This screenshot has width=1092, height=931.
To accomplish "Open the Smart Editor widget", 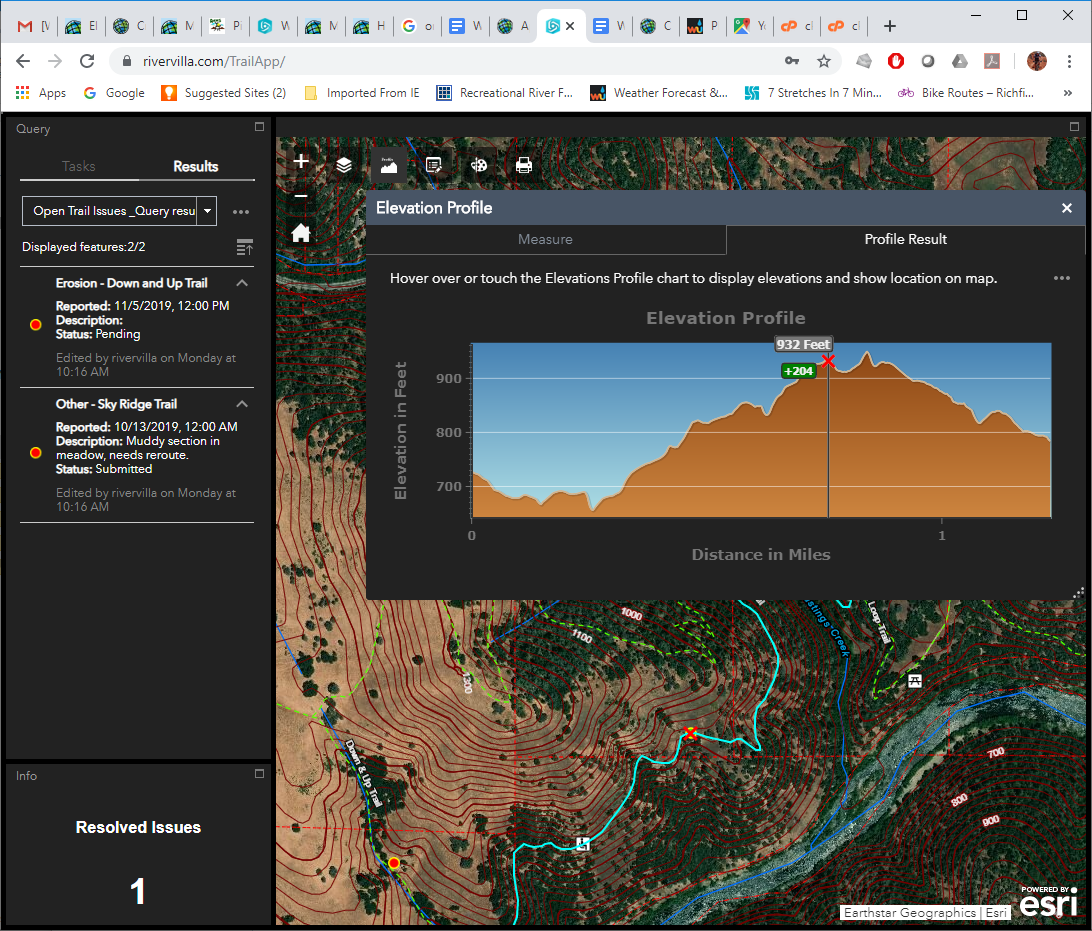I will [x=434, y=166].
